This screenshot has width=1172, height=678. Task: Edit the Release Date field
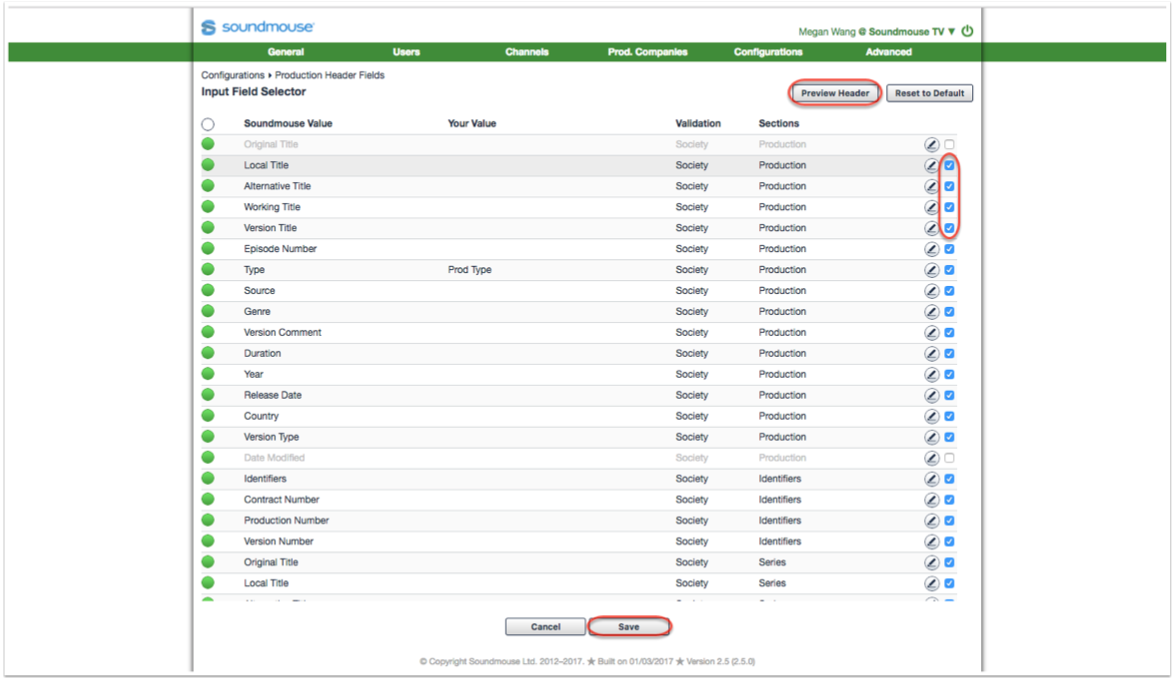tap(931, 395)
